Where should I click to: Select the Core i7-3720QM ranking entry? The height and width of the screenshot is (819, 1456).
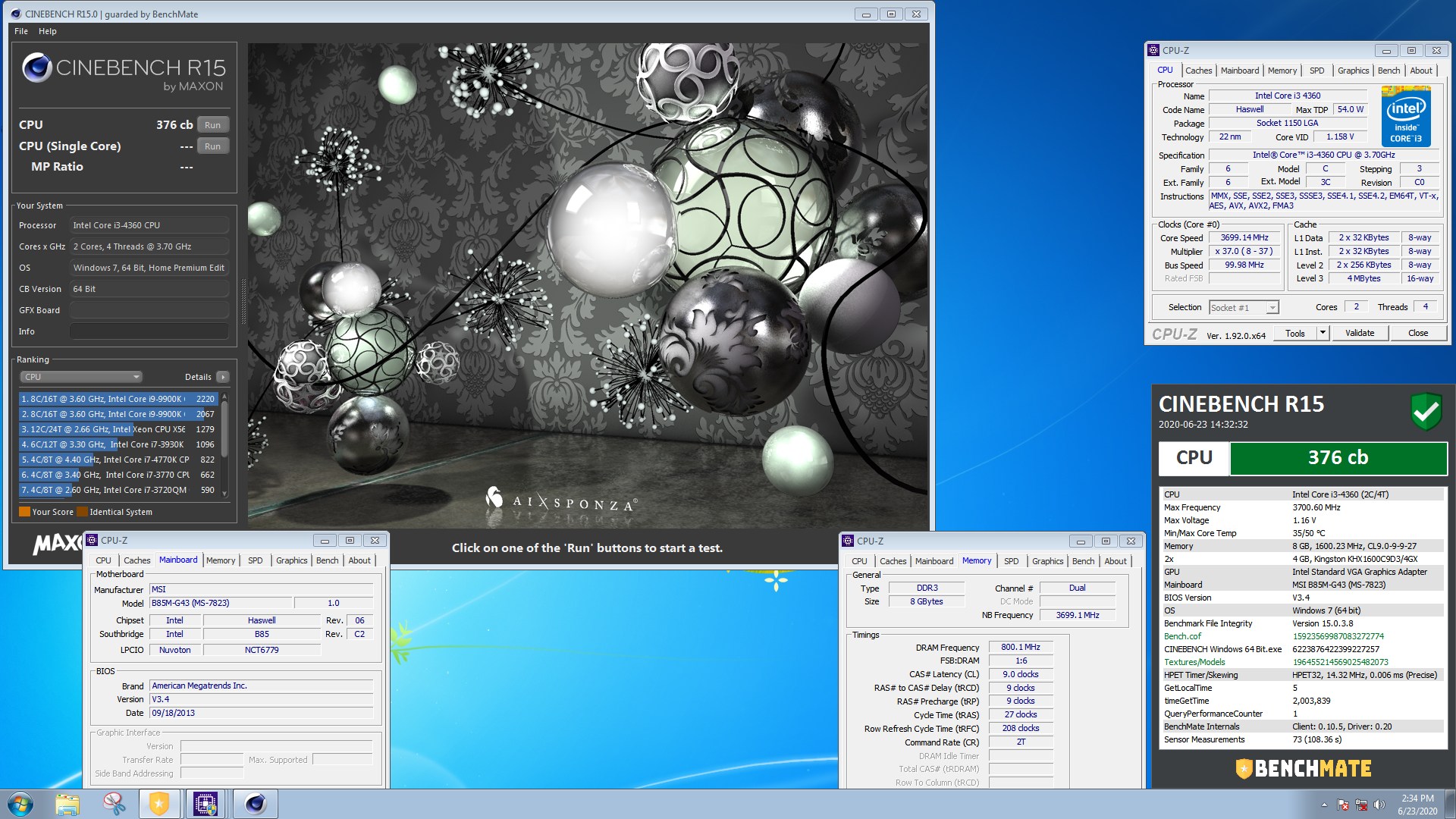tap(118, 490)
